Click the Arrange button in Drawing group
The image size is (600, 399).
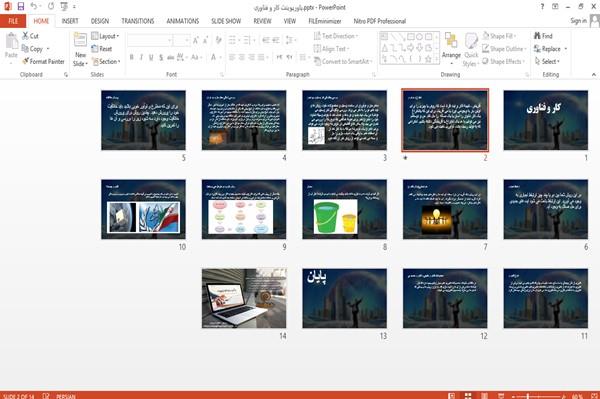click(x=451, y=48)
